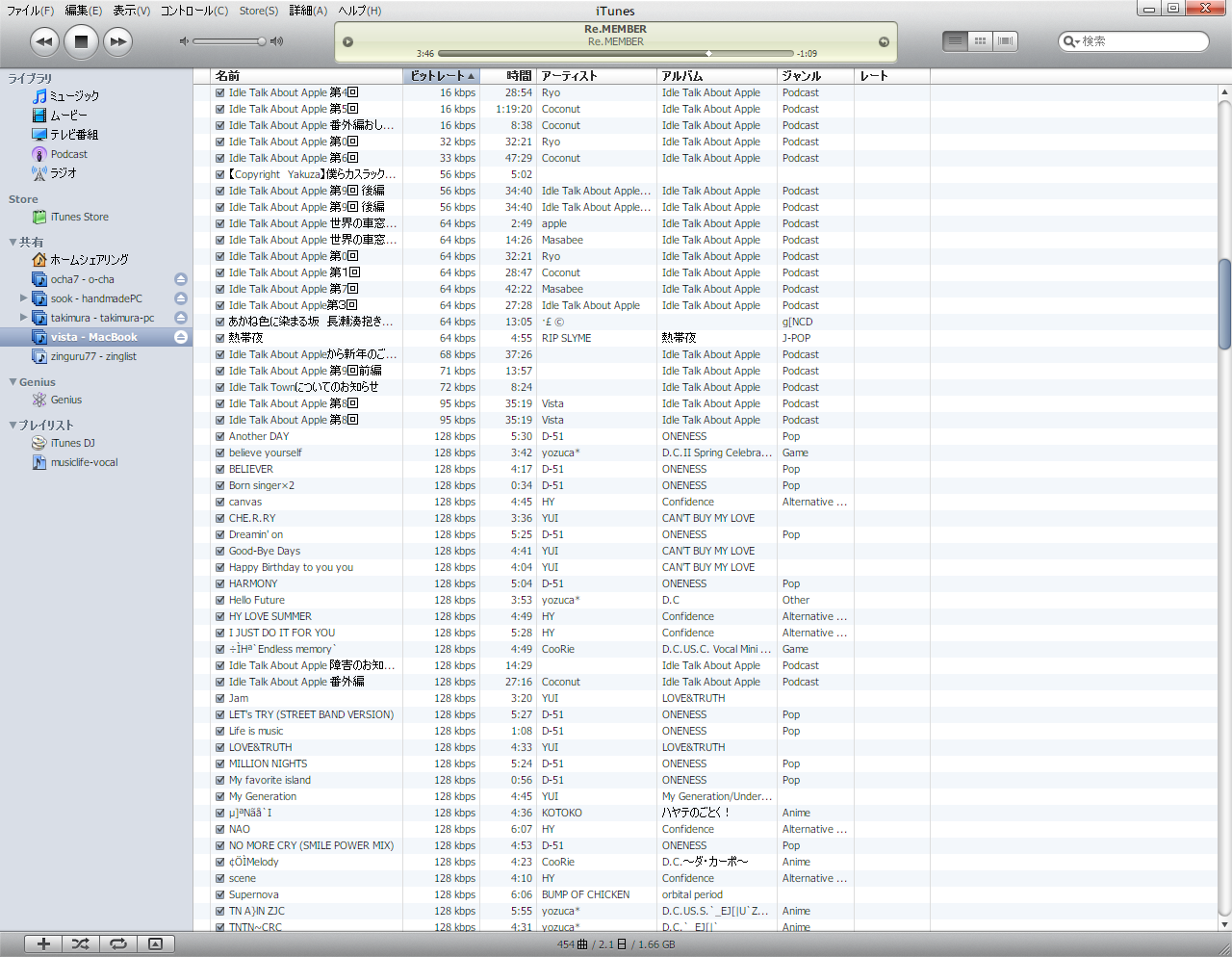Open the Radio item in sidebar

click(x=54, y=173)
